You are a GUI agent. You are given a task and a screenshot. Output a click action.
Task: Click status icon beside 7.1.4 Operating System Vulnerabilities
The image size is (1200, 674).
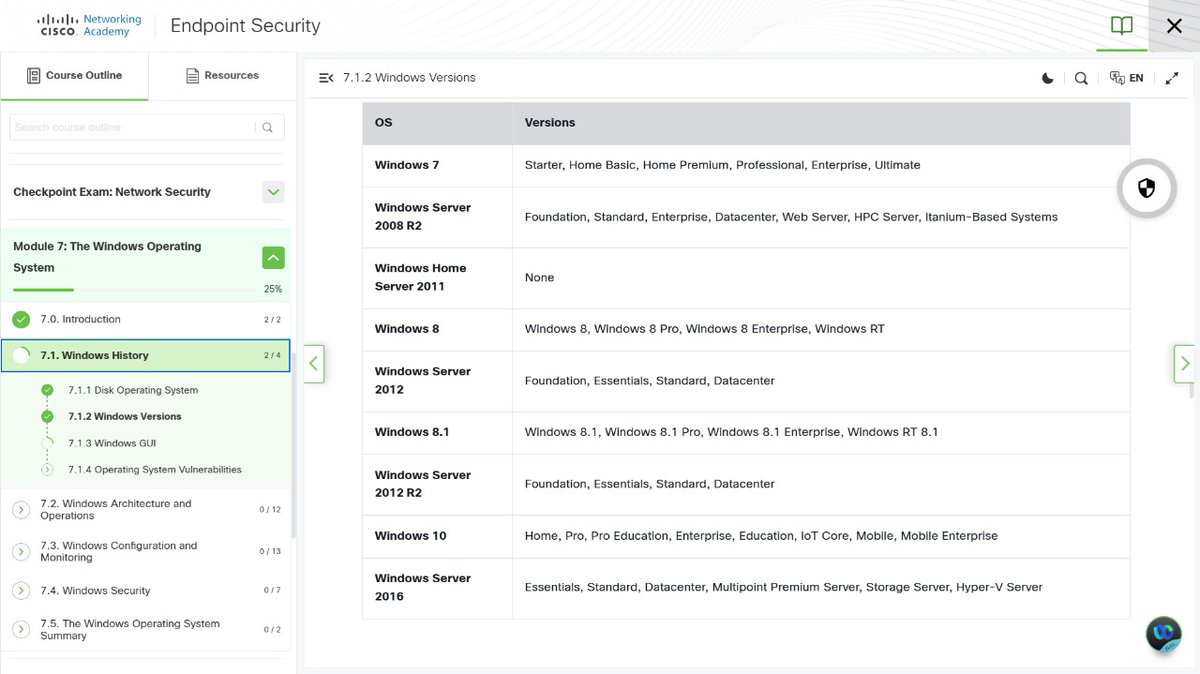click(47, 469)
